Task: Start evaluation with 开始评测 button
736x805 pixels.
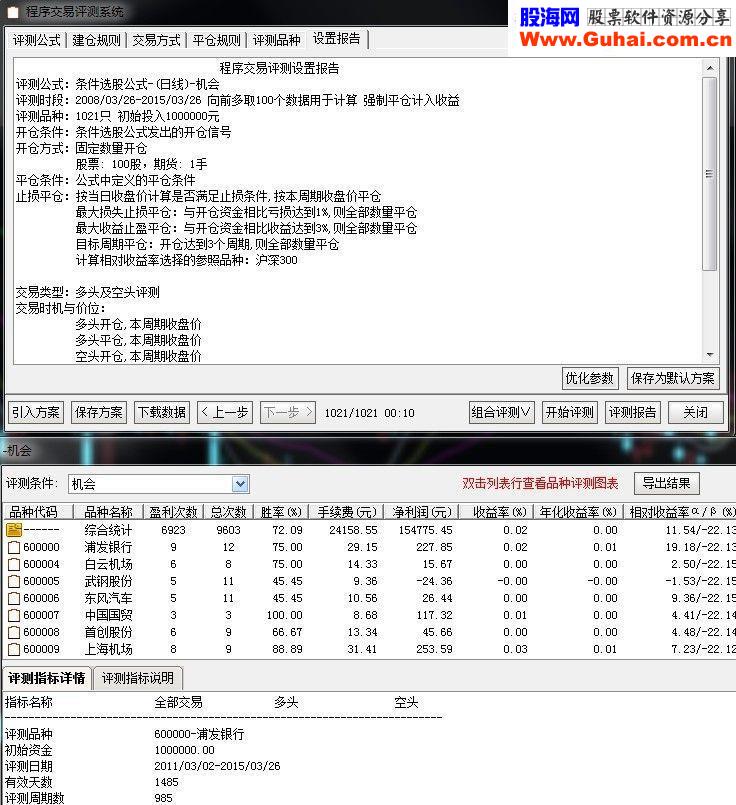Action: coord(570,412)
